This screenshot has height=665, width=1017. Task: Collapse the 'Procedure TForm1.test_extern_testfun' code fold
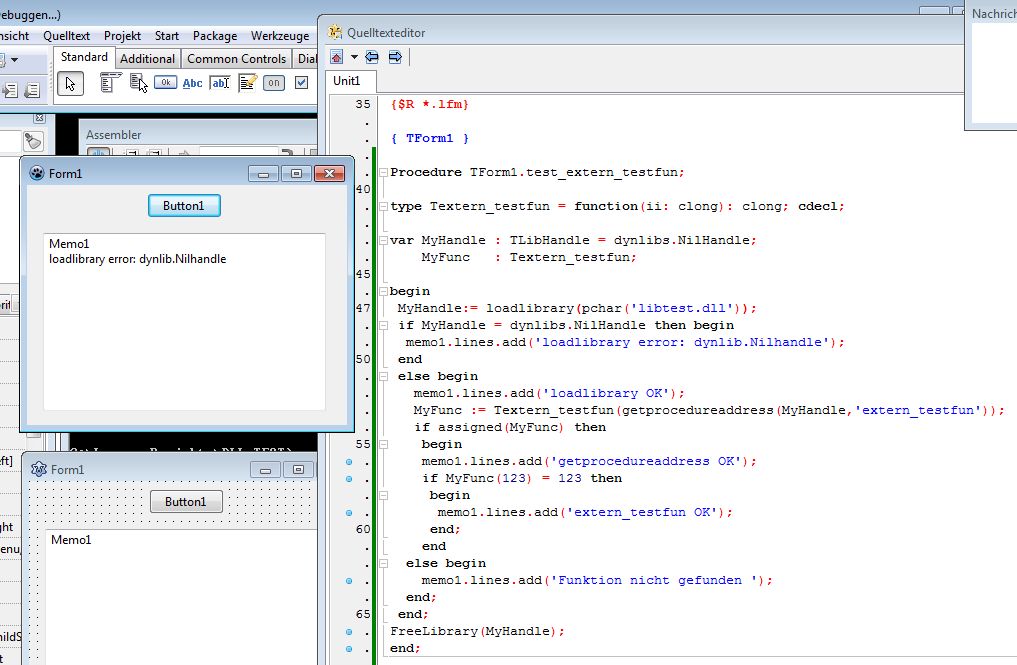383,172
